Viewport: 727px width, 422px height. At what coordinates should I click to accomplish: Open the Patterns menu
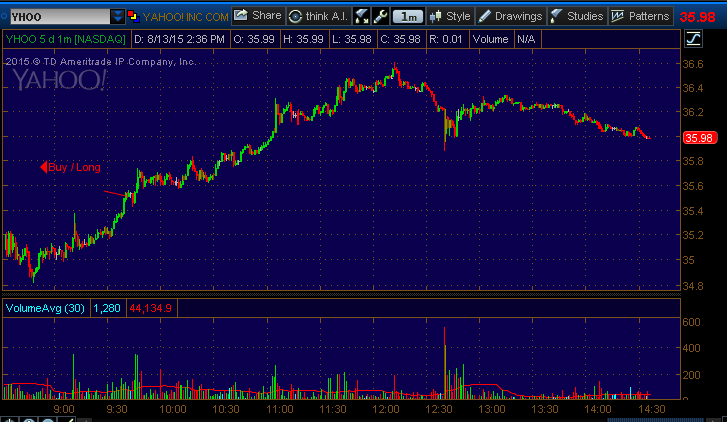640,16
